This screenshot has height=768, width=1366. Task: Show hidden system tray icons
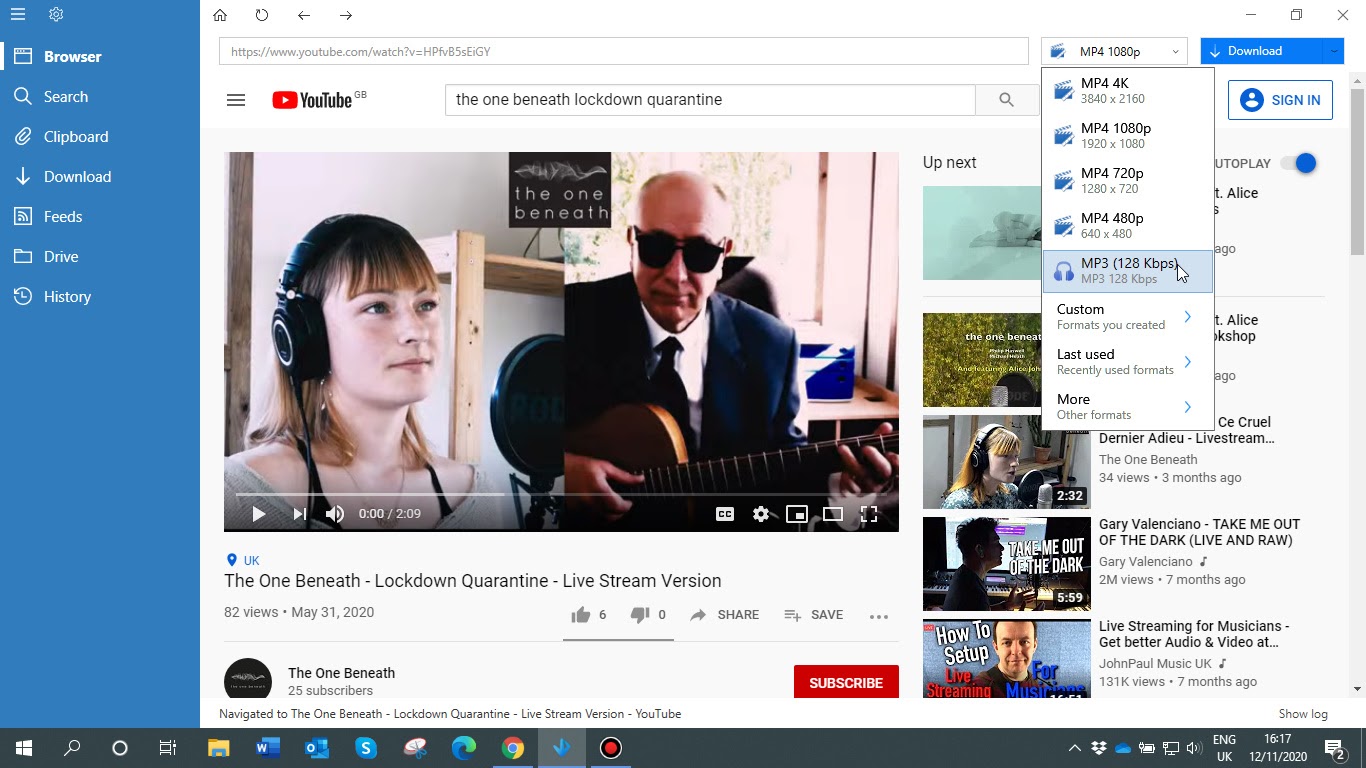(x=1075, y=748)
